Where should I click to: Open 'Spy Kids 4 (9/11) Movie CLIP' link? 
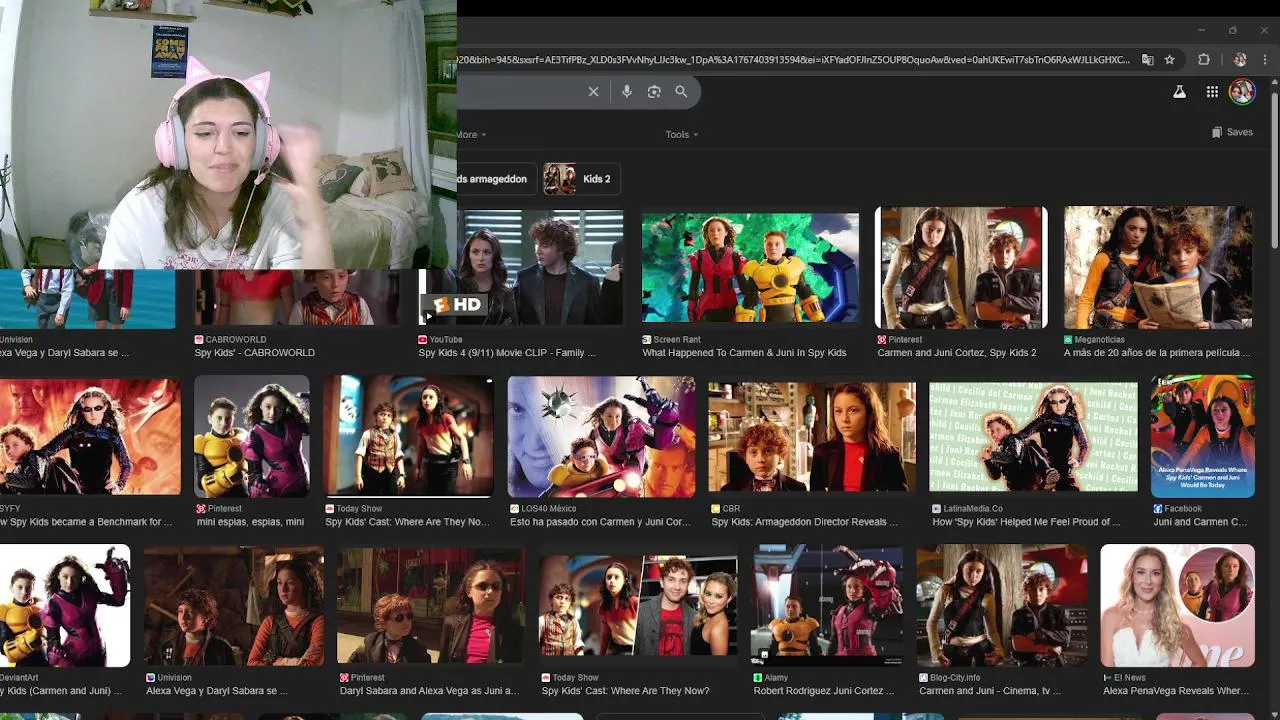507,353
